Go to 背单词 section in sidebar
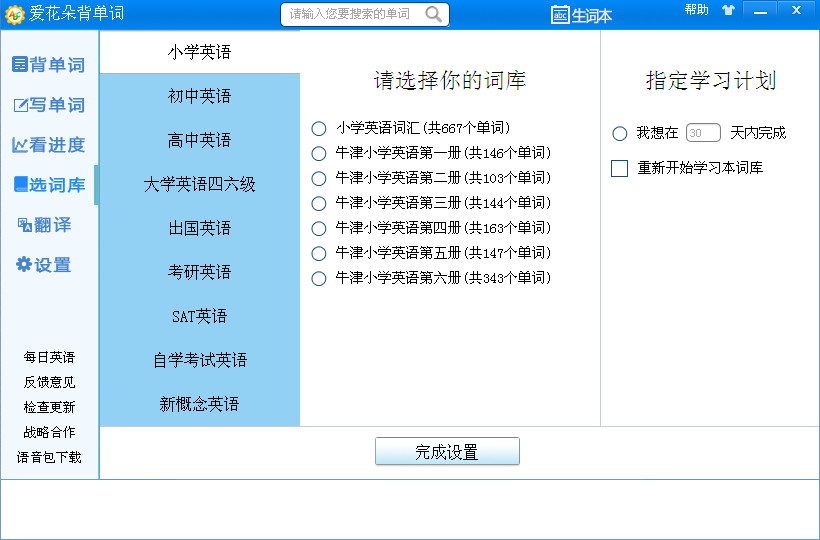Viewport: 820px width, 540px height. pyautogui.click(x=49, y=64)
